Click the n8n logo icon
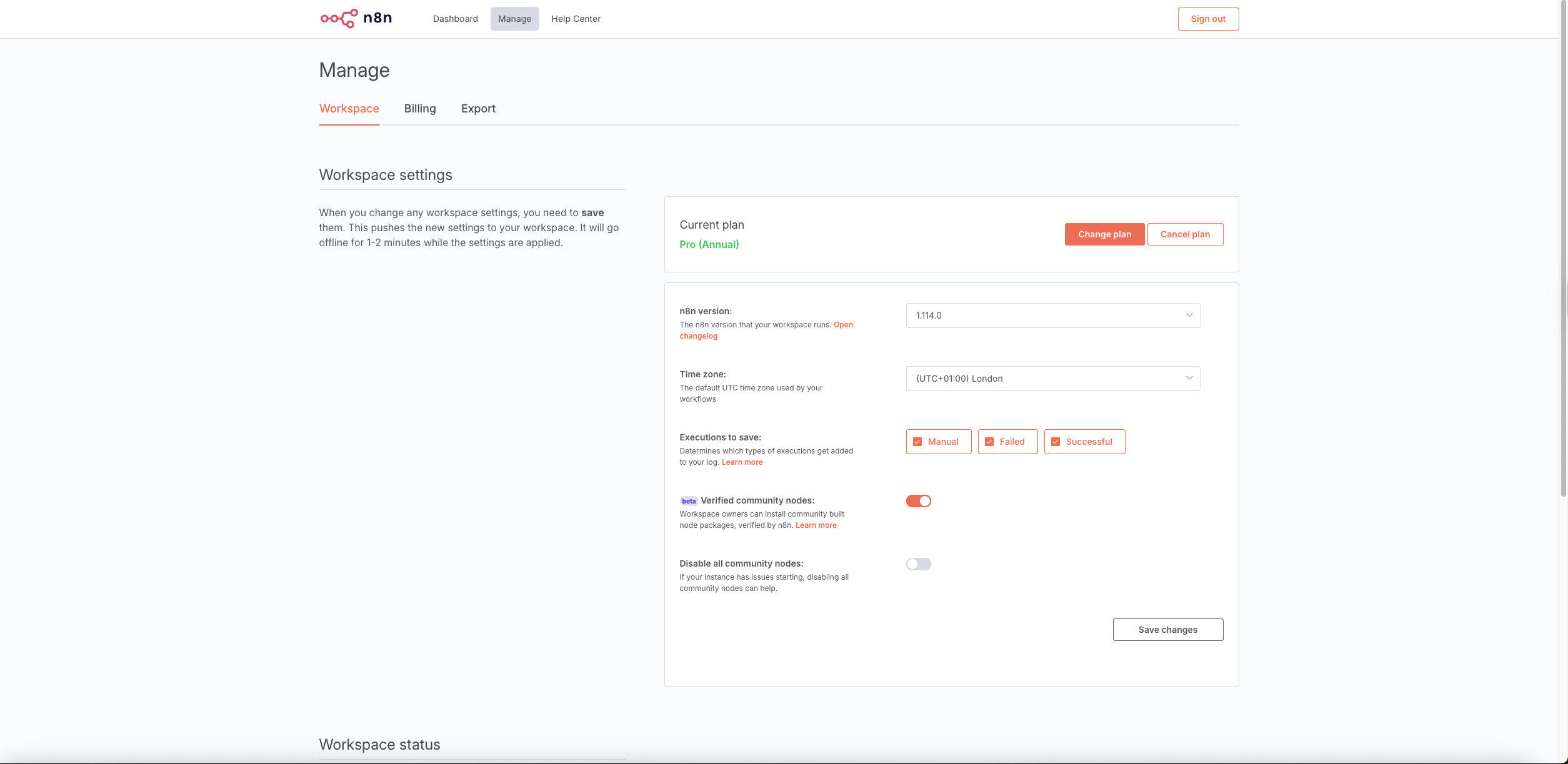 click(x=339, y=18)
